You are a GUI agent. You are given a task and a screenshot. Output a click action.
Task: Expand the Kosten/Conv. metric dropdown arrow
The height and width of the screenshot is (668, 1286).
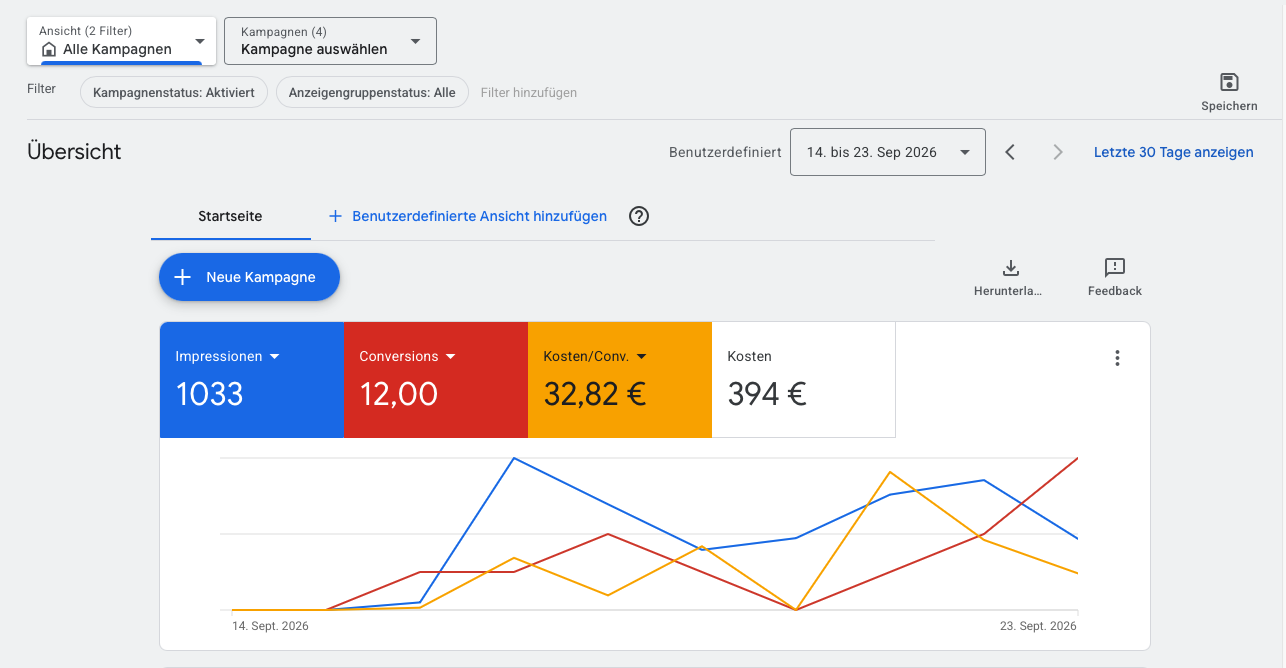click(641, 357)
